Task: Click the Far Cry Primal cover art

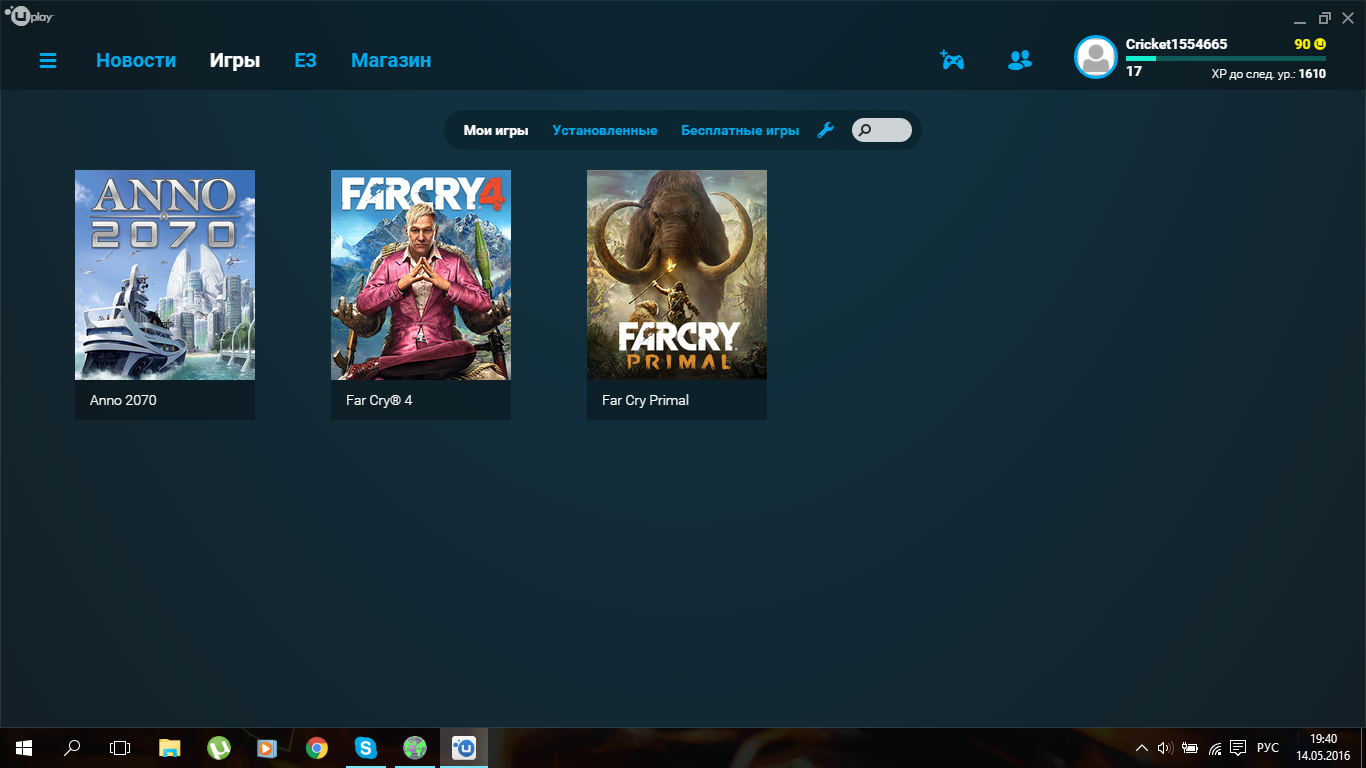Action: pos(677,275)
